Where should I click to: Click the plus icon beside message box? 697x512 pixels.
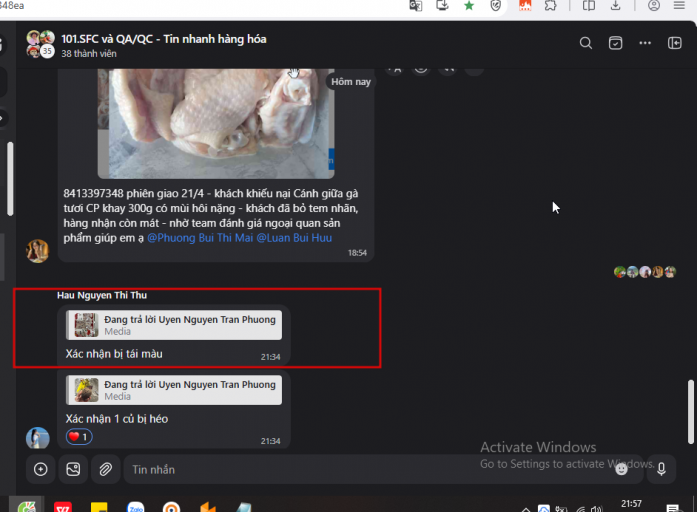click(x=40, y=469)
